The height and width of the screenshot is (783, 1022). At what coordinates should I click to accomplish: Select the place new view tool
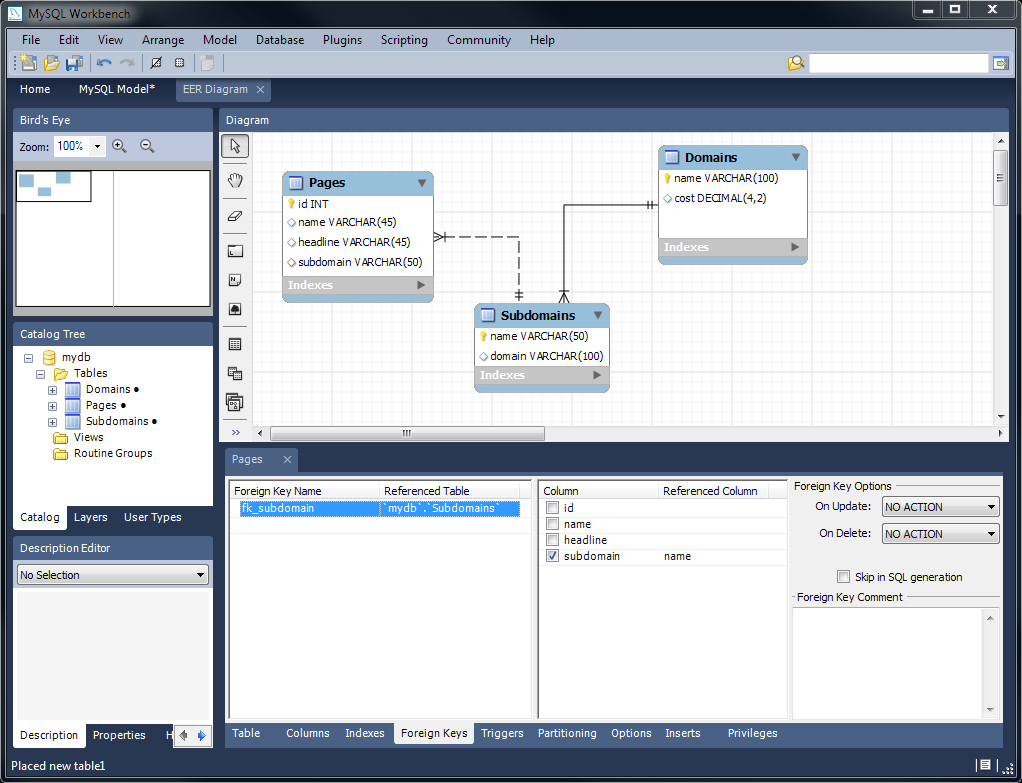click(x=235, y=373)
